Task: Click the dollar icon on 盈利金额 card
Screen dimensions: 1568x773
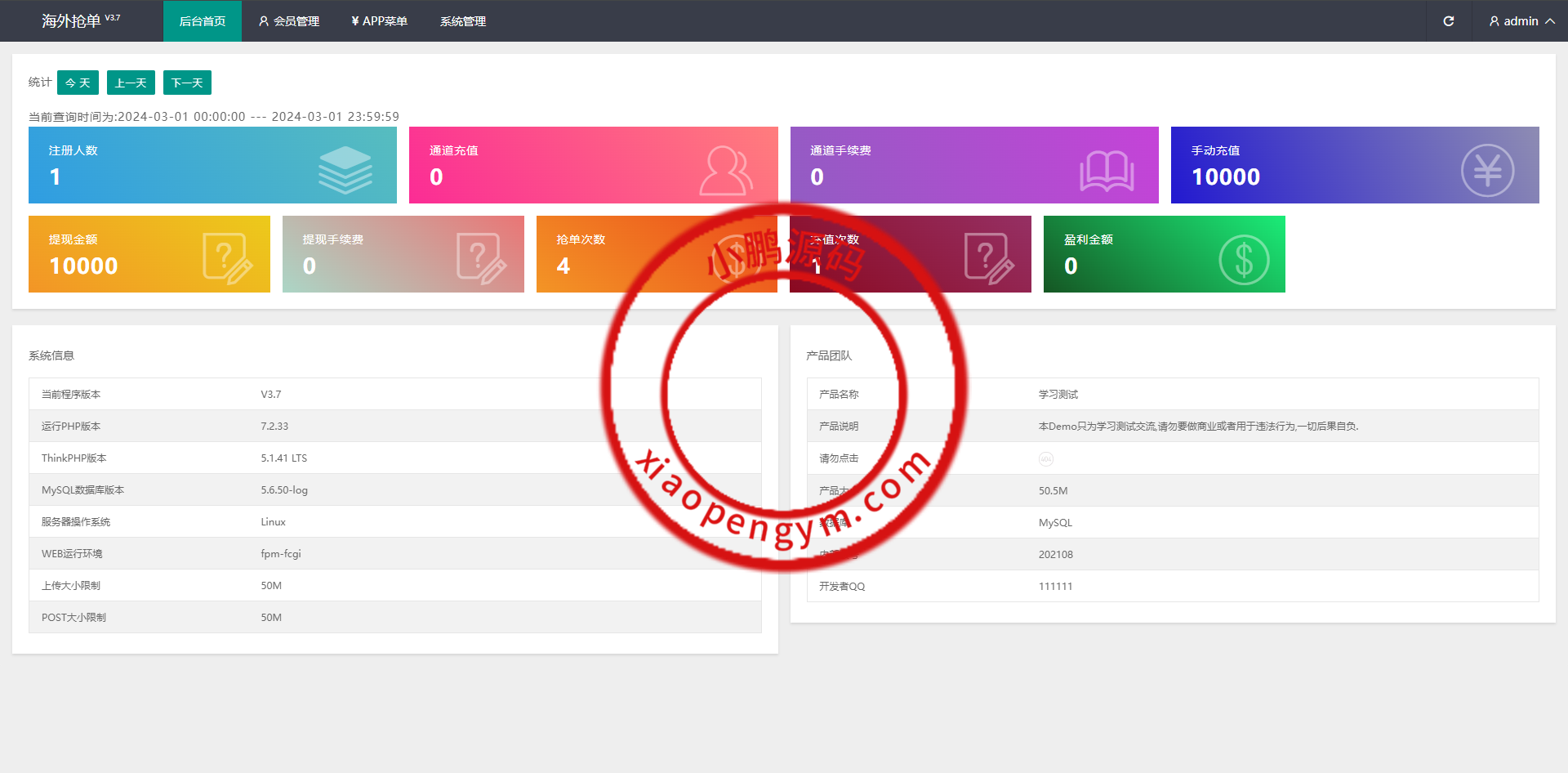Action: 1243,260
